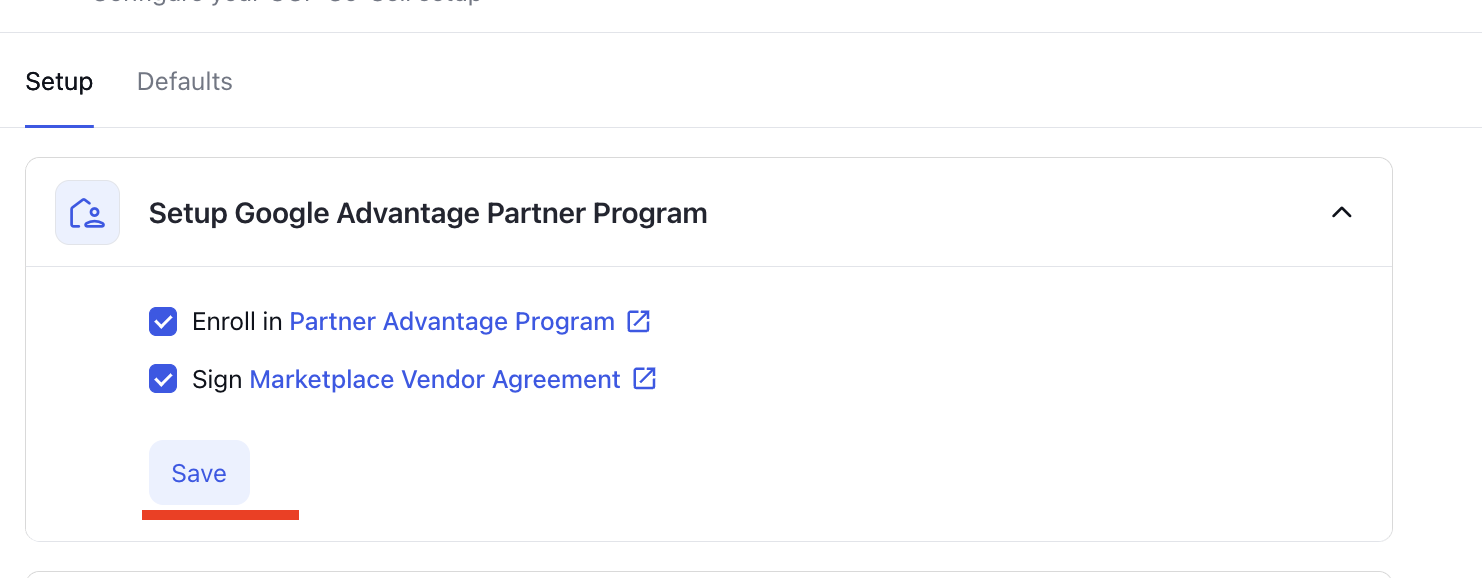Click the house-and-person partner program icon
1482x578 pixels.
coord(87,212)
